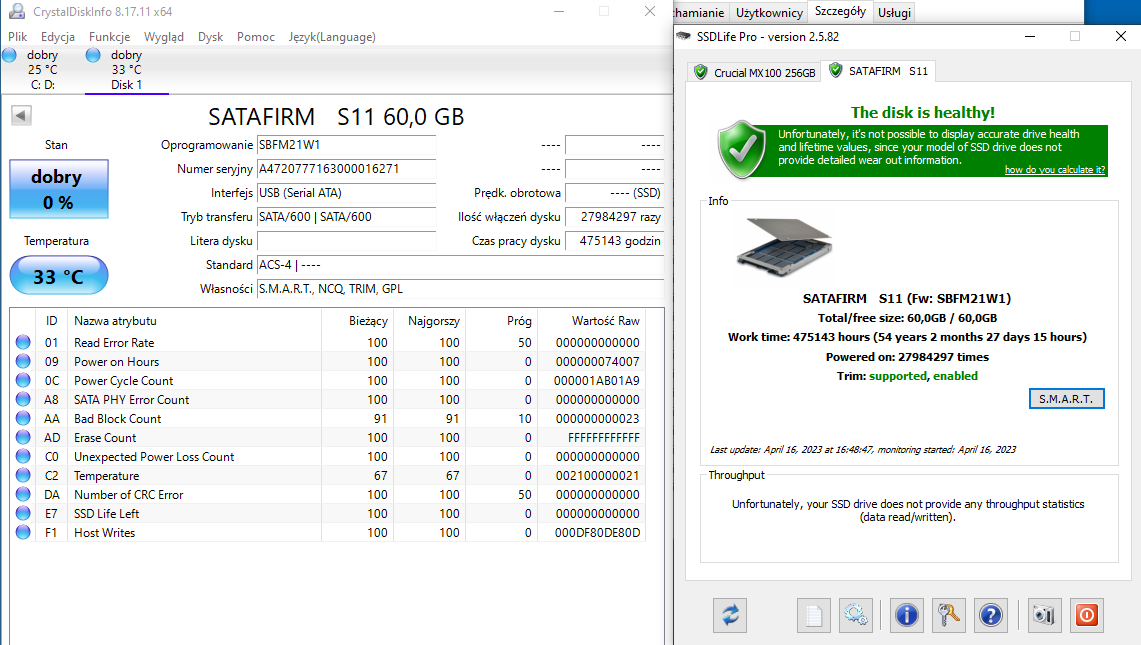Screen dimensions: 1141x645
Task: Click the Numer seryjny field
Action: click(x=346, y=169)
